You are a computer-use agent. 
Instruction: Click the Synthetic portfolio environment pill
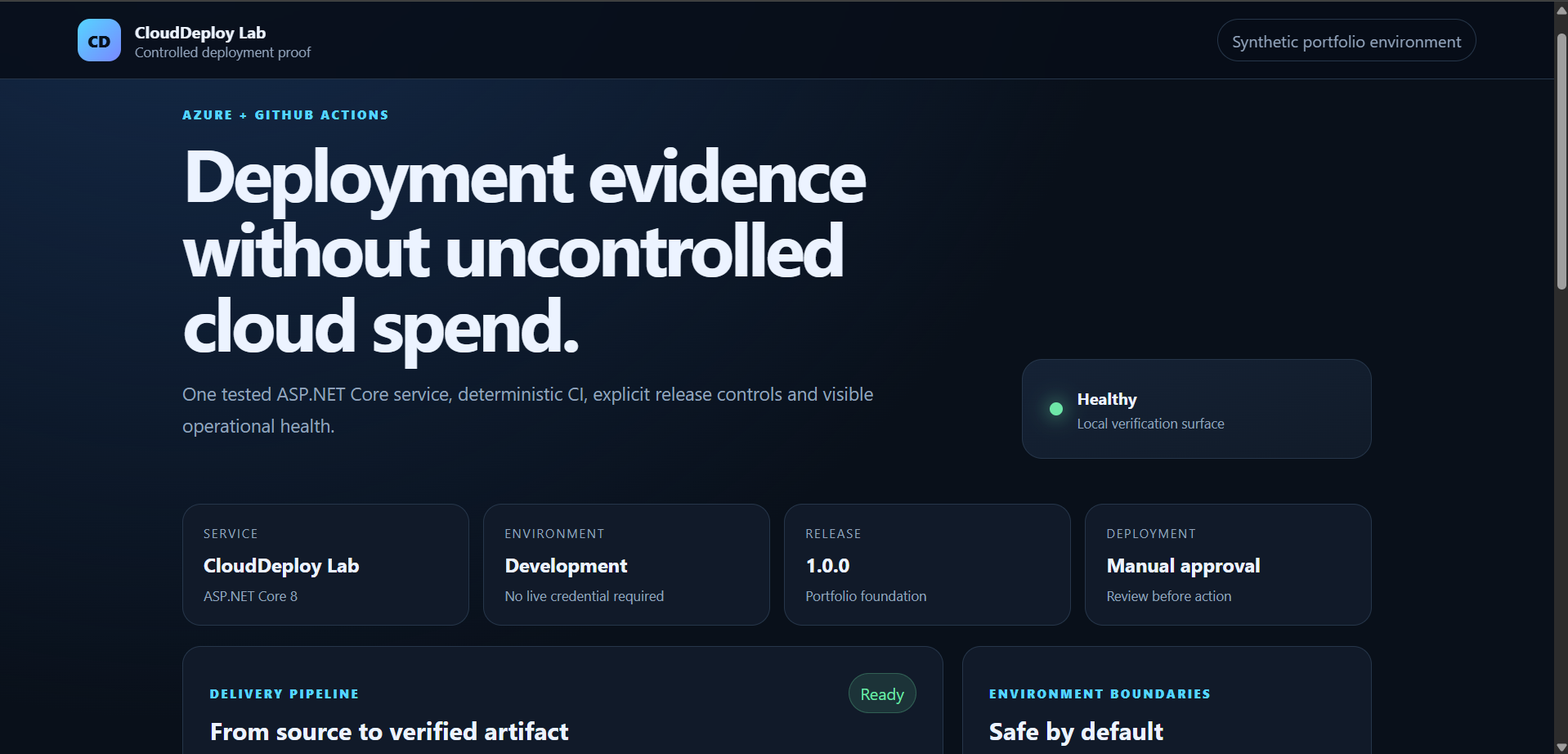pos(1346,41)
